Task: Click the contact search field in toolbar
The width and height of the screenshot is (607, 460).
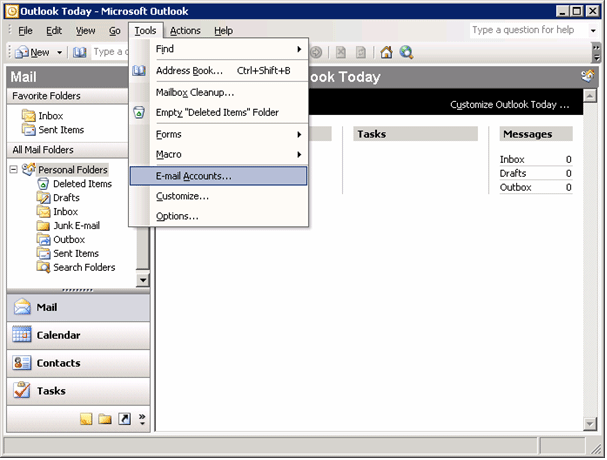Action: (x=110, y=52)
